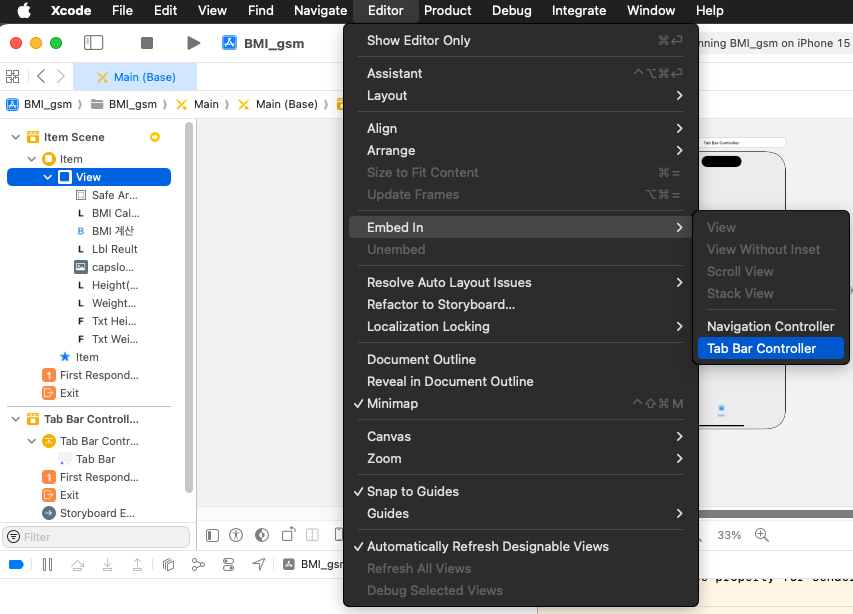This screenshot has width=853, height=614.
Task: Toggle the document outline panel icon
Action: (213, 536)
